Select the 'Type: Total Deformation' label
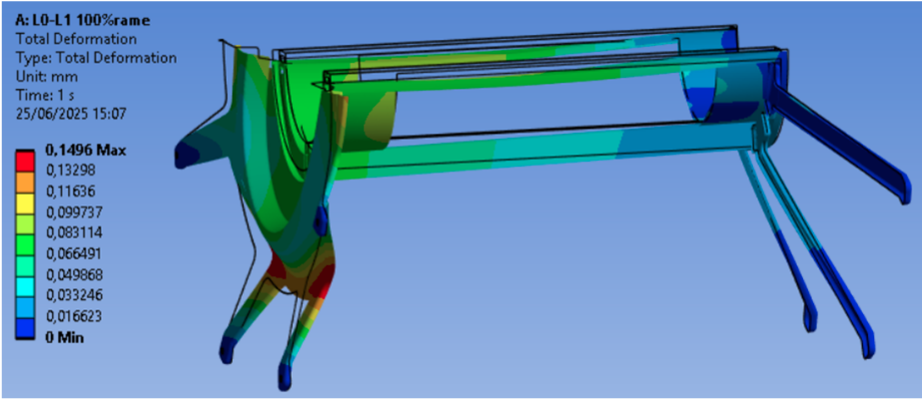 pos(96,58)
